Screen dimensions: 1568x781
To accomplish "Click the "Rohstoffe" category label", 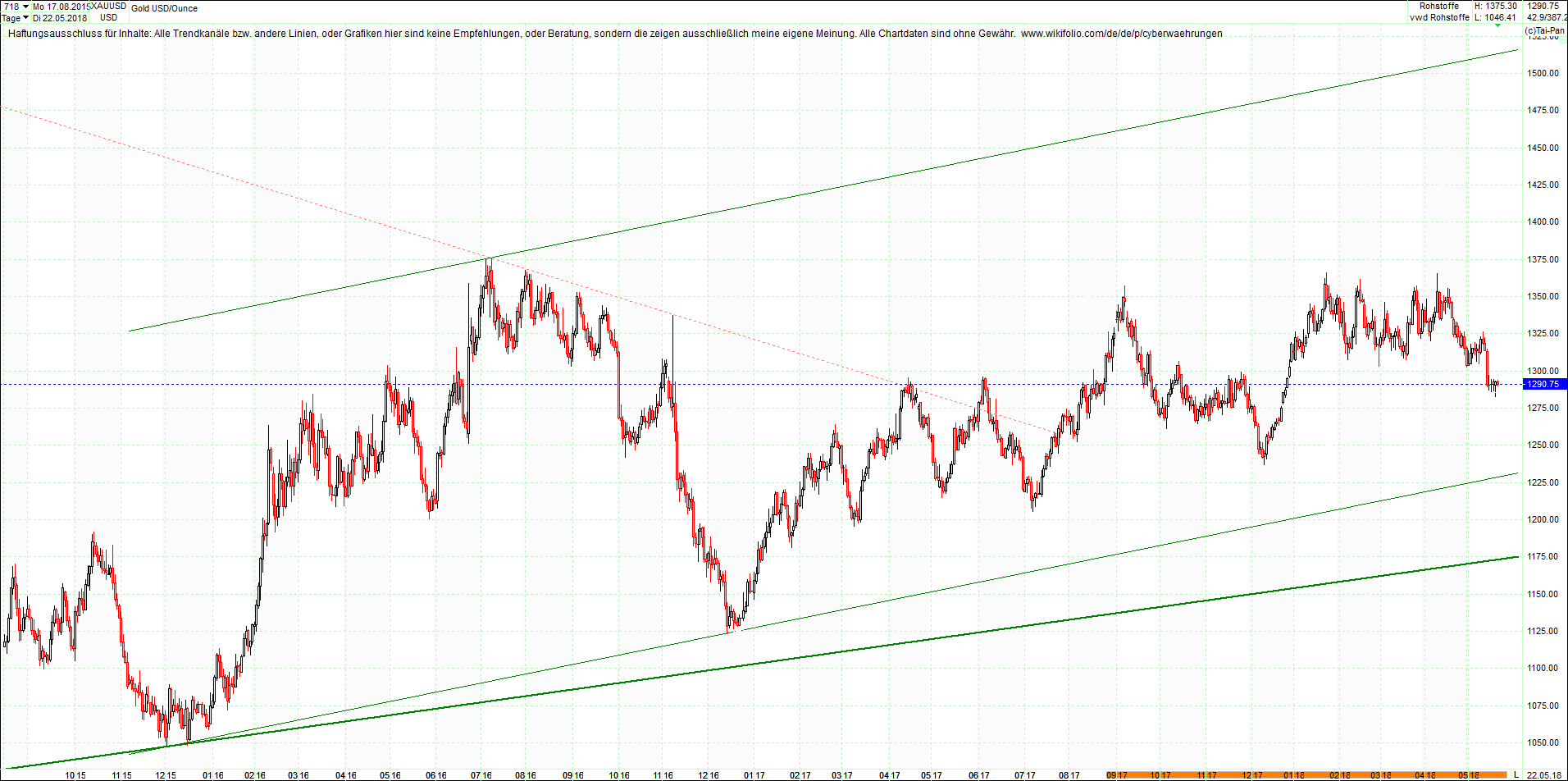I will coord(1441,6).
